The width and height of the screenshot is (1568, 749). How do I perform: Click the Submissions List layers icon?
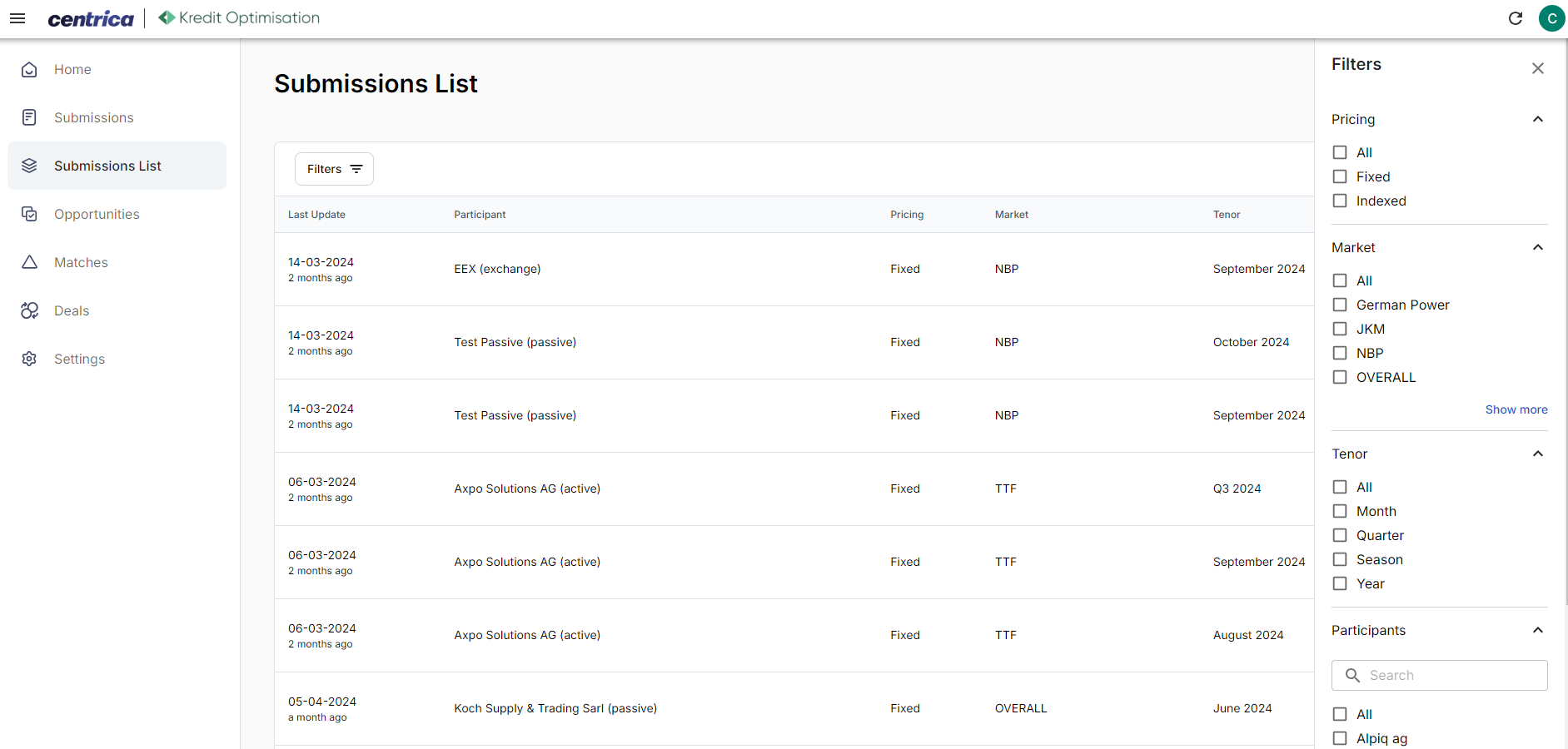coord(29,166)
